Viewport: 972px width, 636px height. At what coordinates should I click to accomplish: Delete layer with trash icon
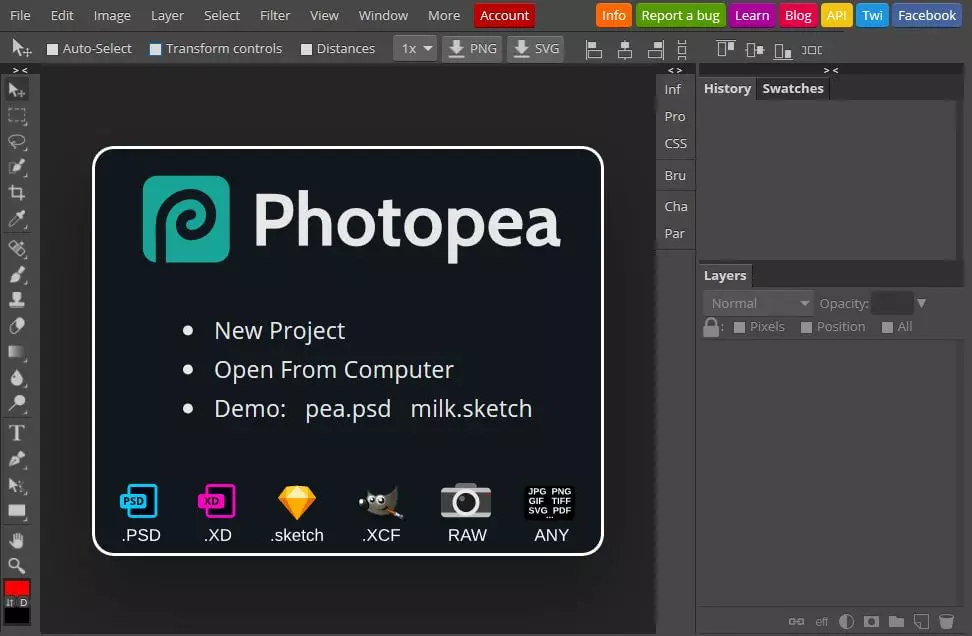947,621
